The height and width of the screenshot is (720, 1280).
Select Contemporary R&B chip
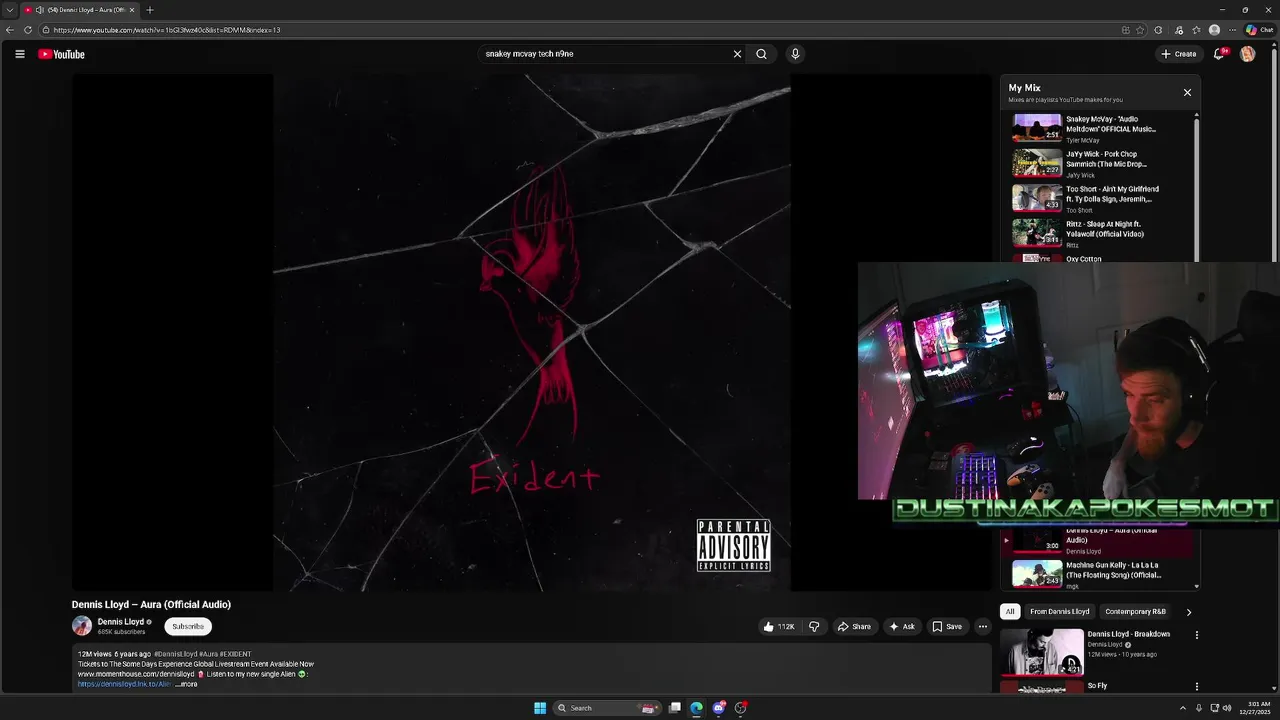pyautogui.click(x=1135, y=612)
